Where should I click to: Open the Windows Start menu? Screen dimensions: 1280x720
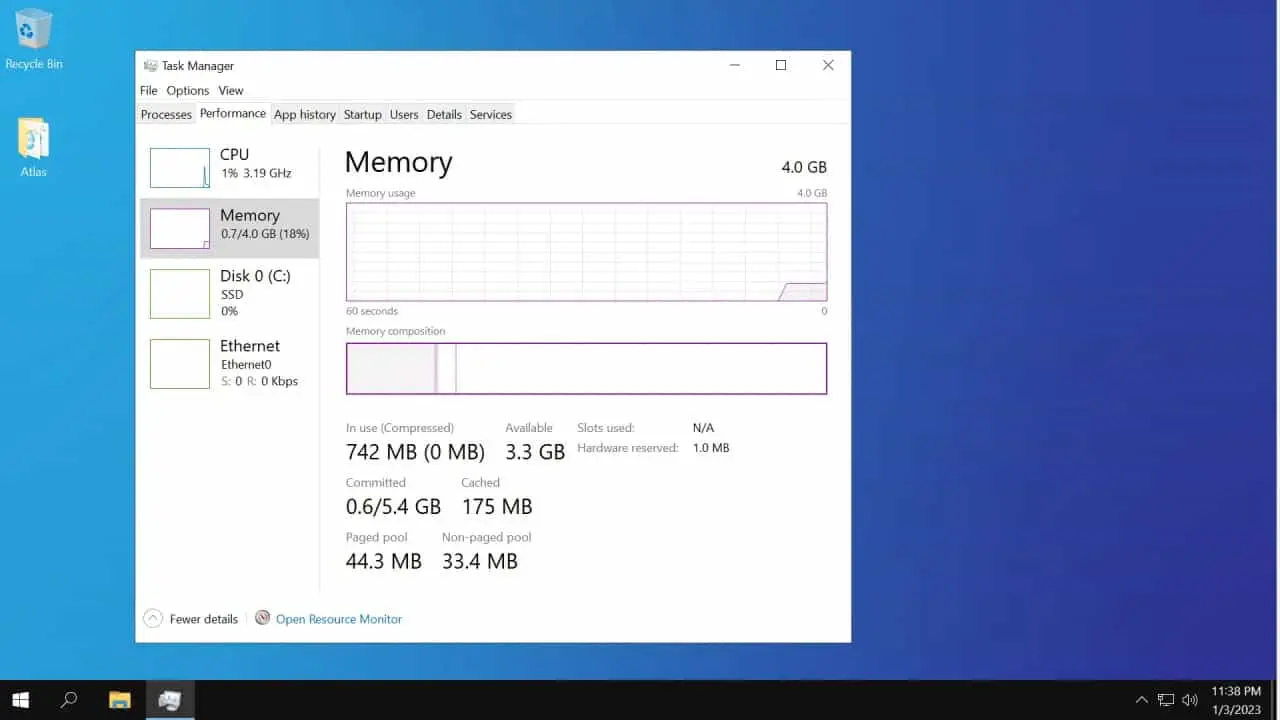[x=20, y=700]
